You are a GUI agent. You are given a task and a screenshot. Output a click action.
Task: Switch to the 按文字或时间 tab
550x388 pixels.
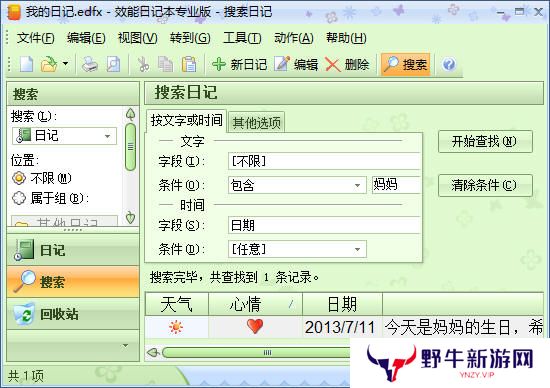point(187,121)
